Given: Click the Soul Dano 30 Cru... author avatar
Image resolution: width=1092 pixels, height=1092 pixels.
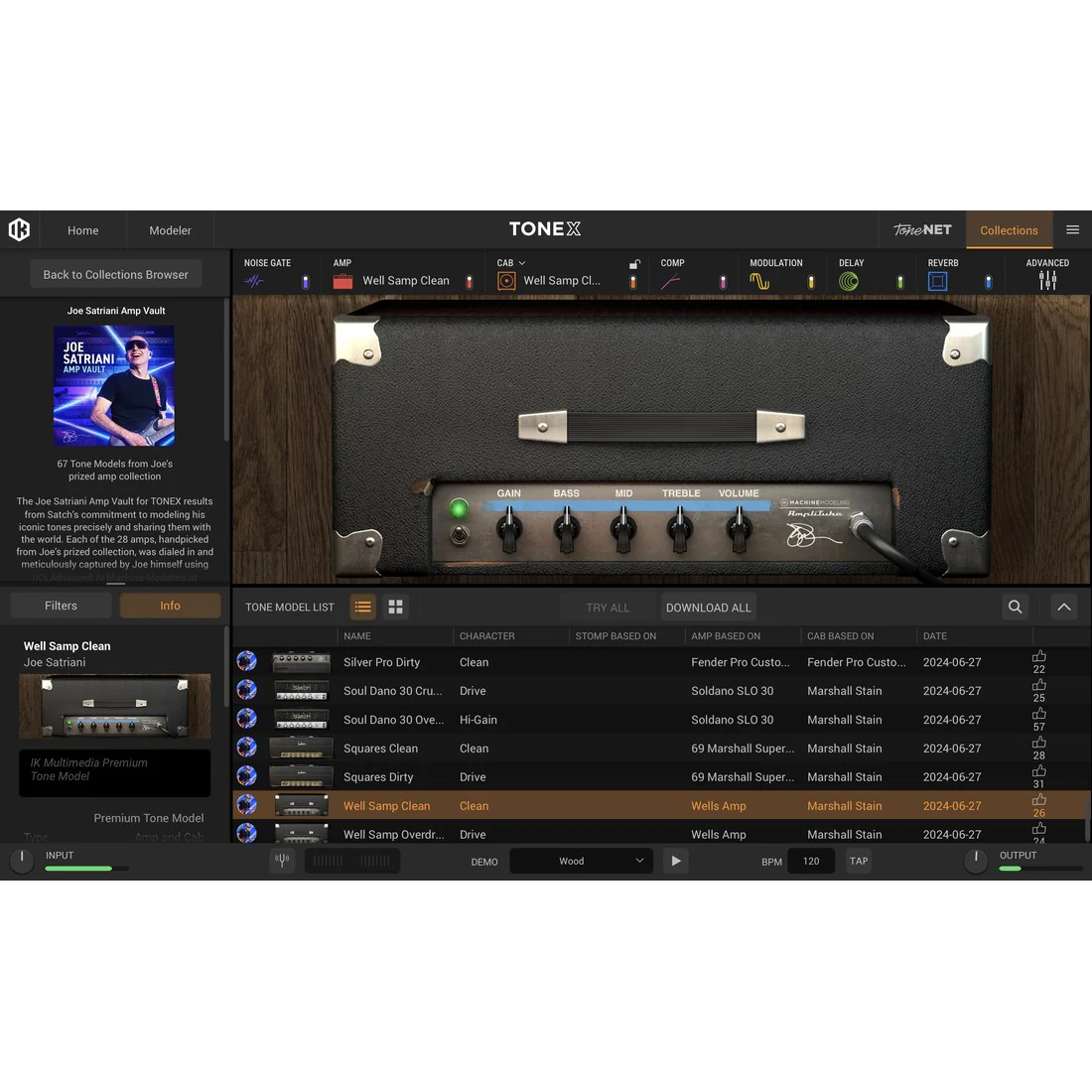Looking at the screenshot, I should [x=246, y=690].
